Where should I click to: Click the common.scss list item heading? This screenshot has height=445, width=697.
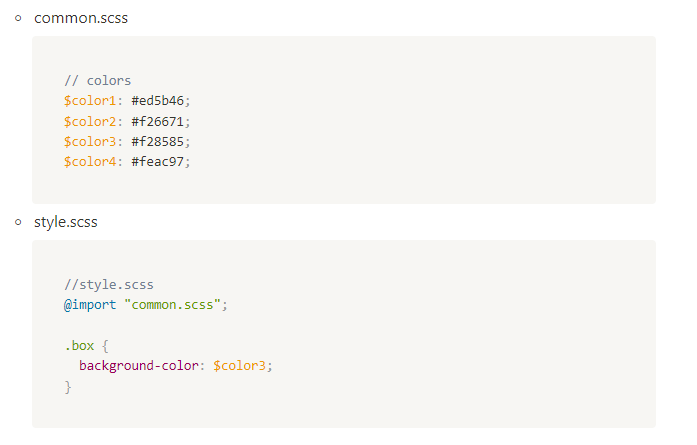(81, 18)
